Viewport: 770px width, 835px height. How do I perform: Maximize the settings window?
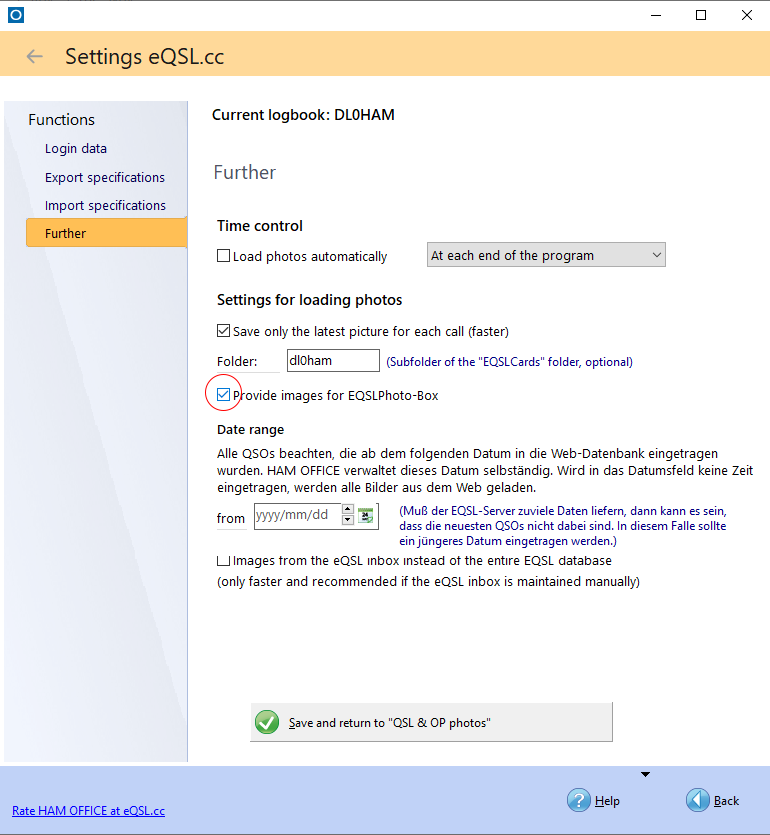coord(701,15)
